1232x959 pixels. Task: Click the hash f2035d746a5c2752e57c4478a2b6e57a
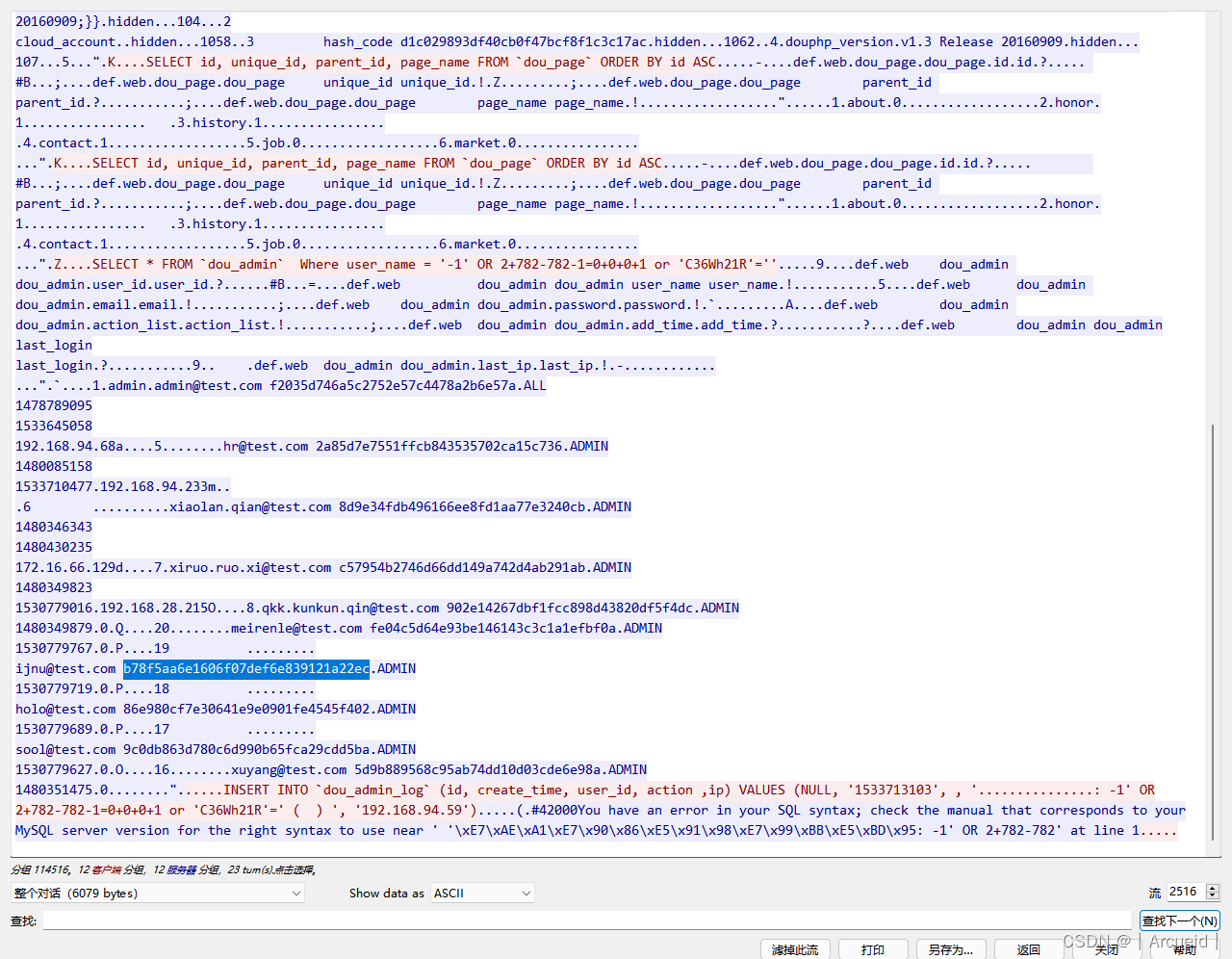(x=393, y=385)
